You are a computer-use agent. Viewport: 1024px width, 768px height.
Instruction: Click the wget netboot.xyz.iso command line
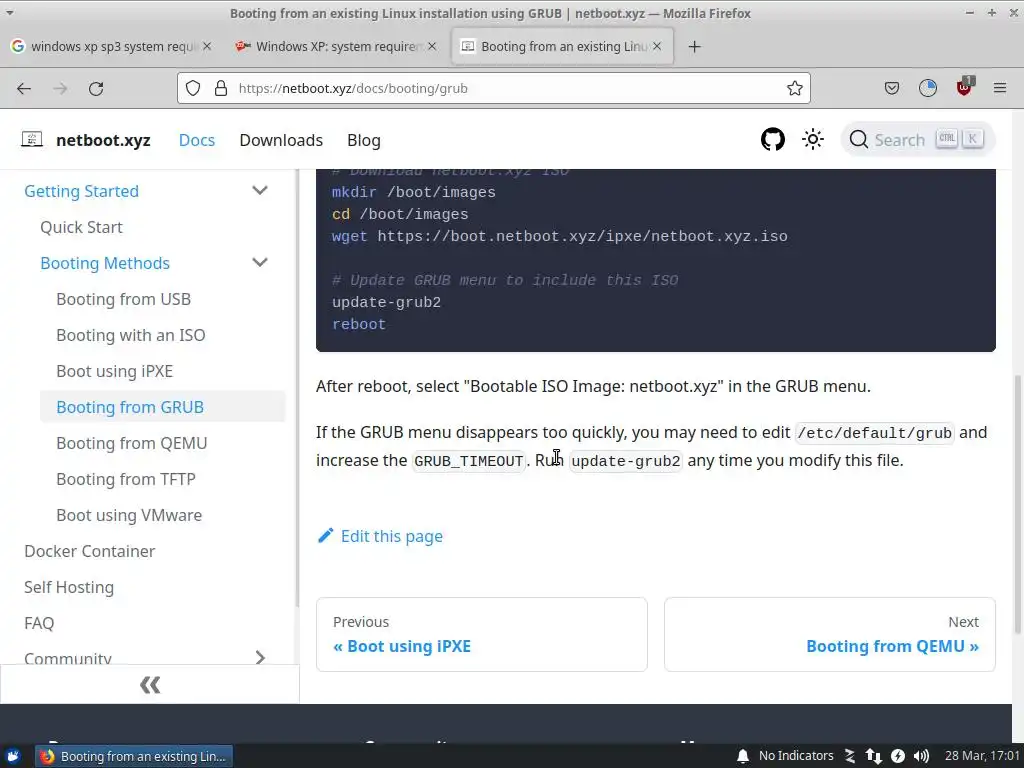(x=559, y=236)
